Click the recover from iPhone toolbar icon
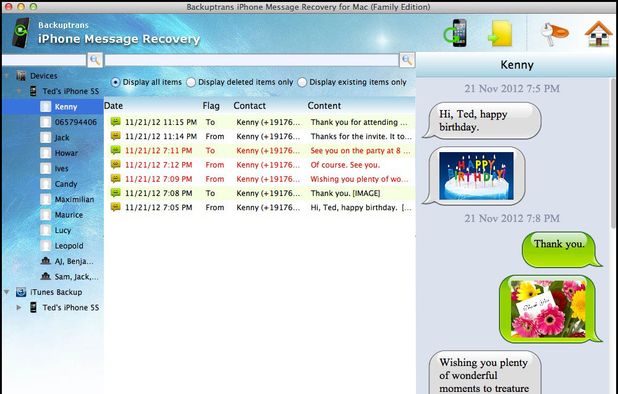Viewport: 618px width, 394px height. click(456, 33)
